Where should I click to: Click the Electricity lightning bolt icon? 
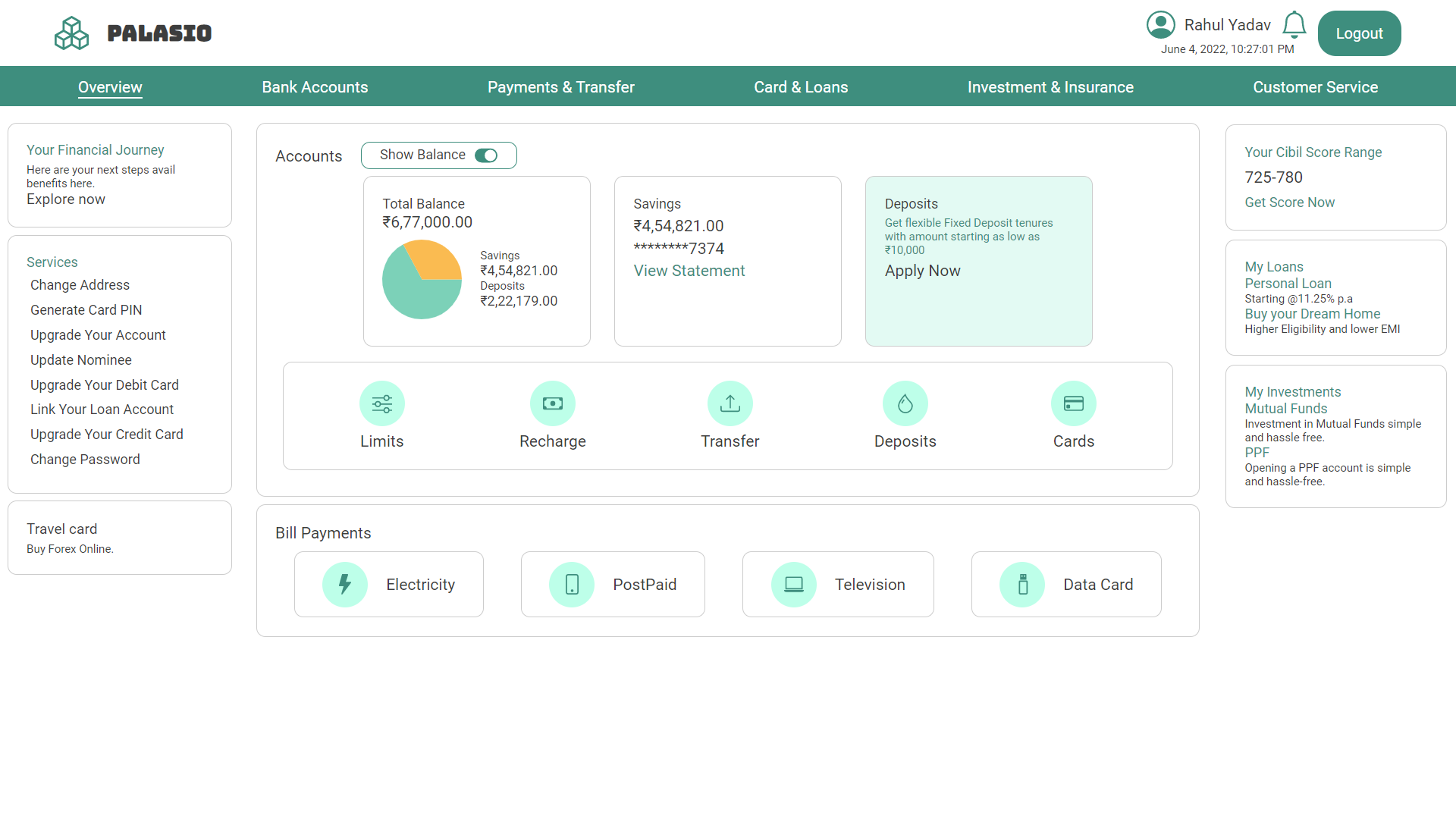345,585
